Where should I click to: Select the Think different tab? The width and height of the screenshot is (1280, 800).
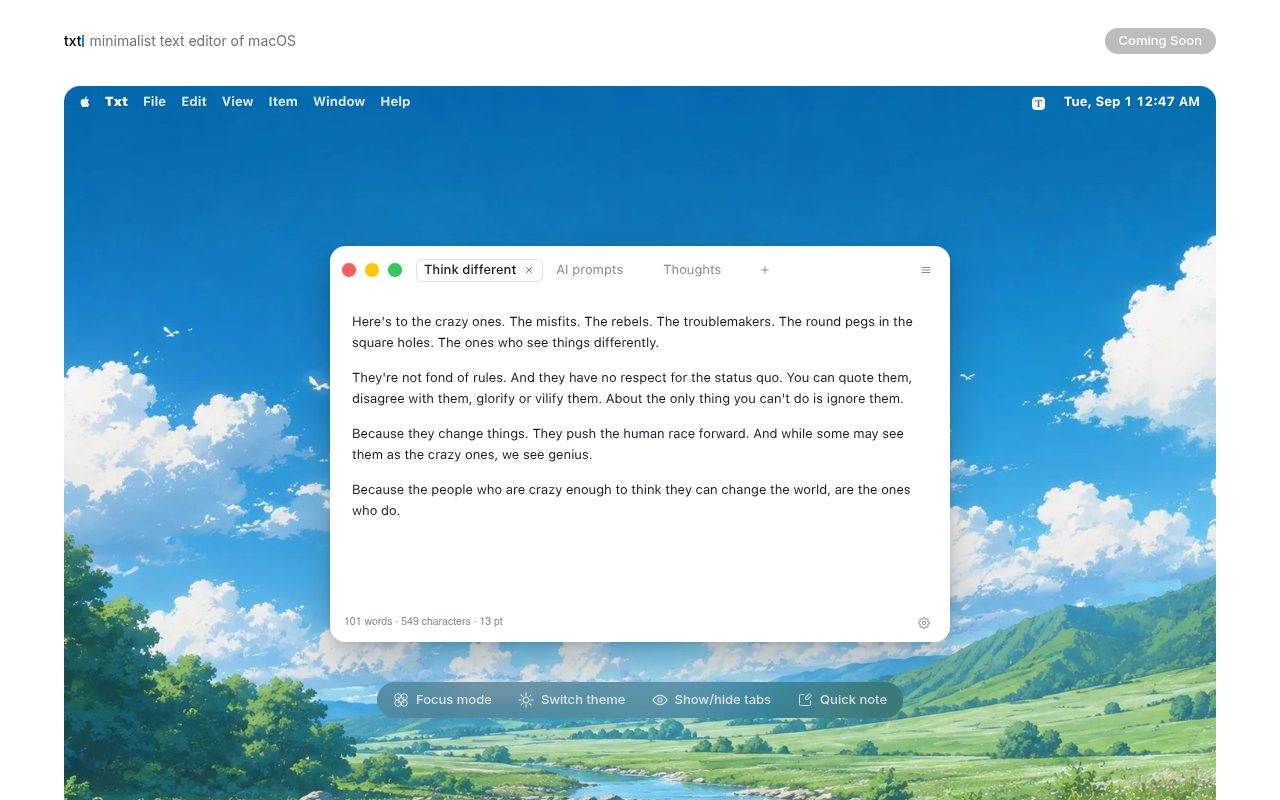pyautogui.click(x=470, y=270)
